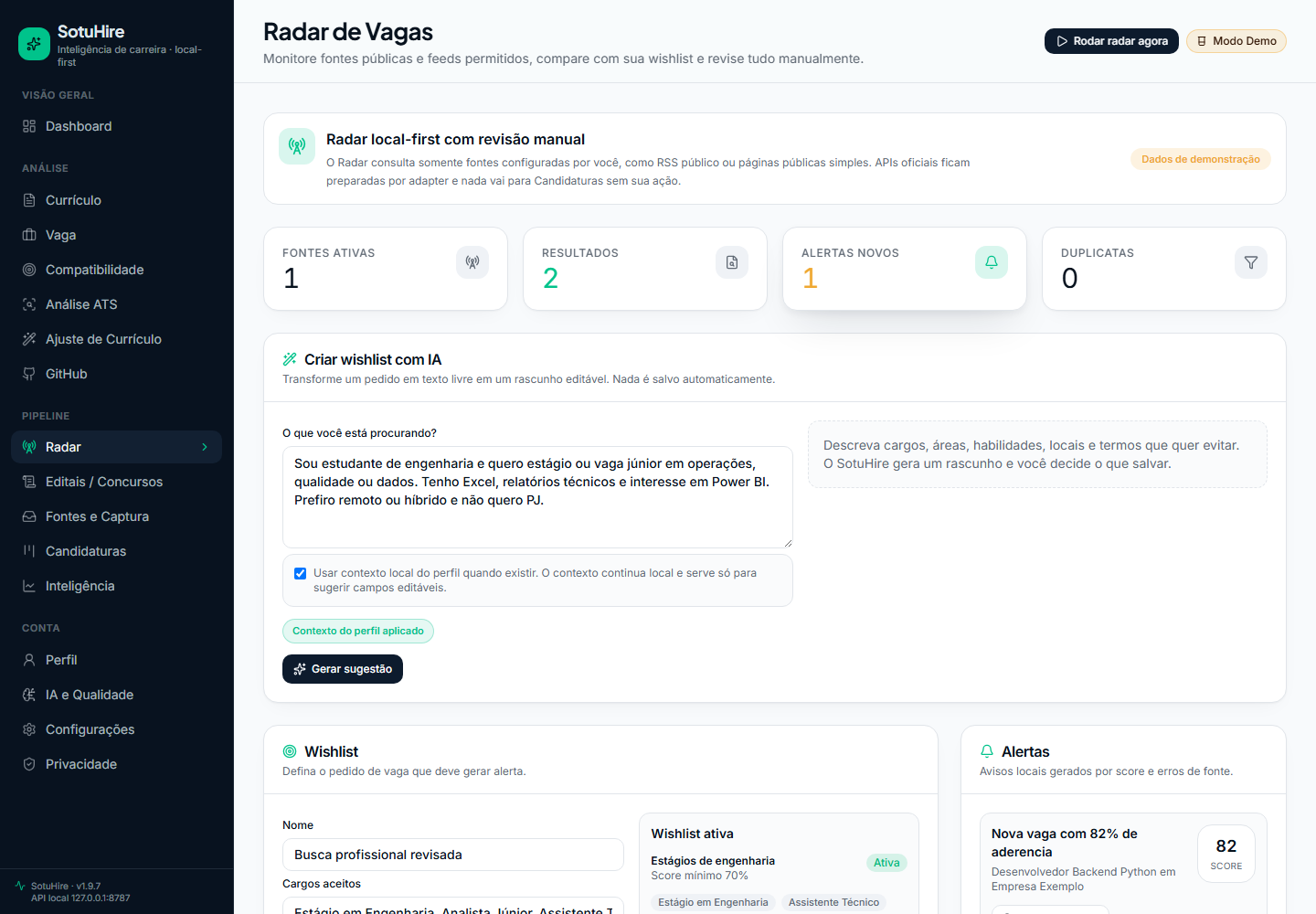This screenshot has width=1316, height=914.
Task: Expand the Radar item chevron
Action: click(x=205, y=447)
